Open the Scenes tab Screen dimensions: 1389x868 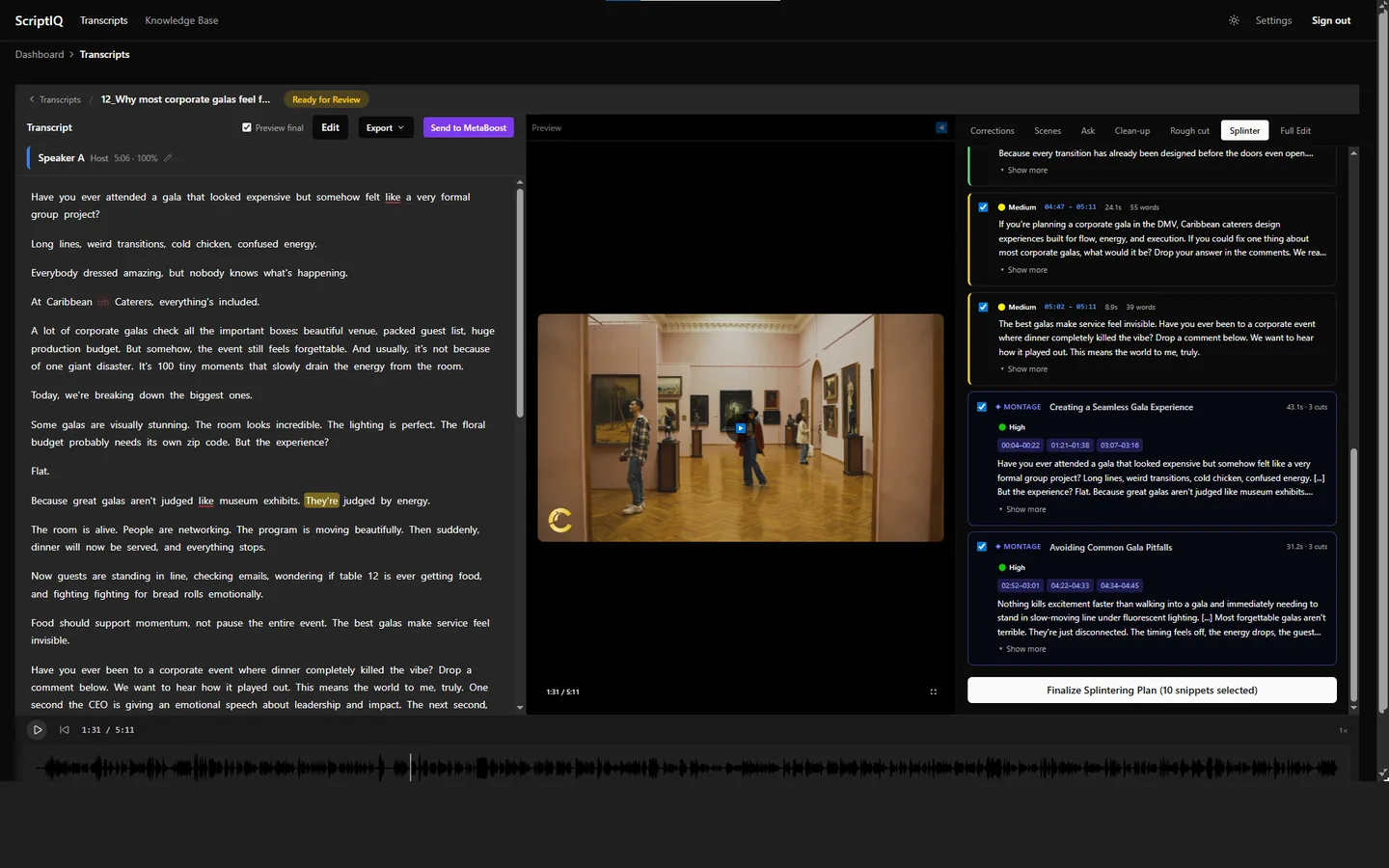tap(1048, 131)
